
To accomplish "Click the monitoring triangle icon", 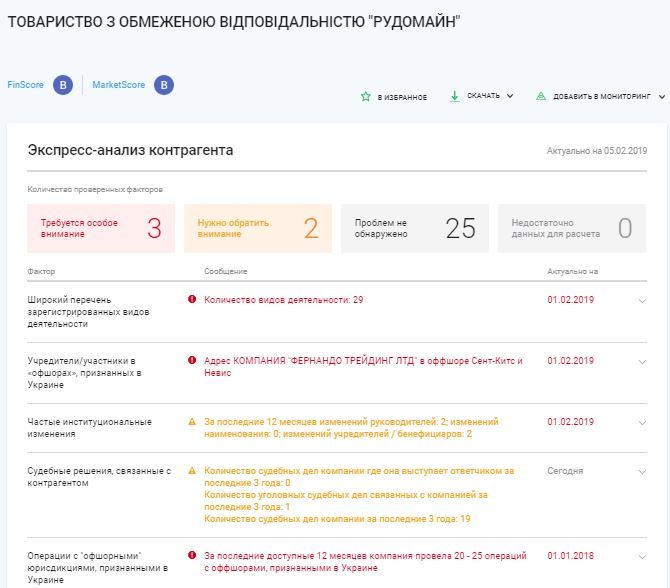I will [541, 96].
